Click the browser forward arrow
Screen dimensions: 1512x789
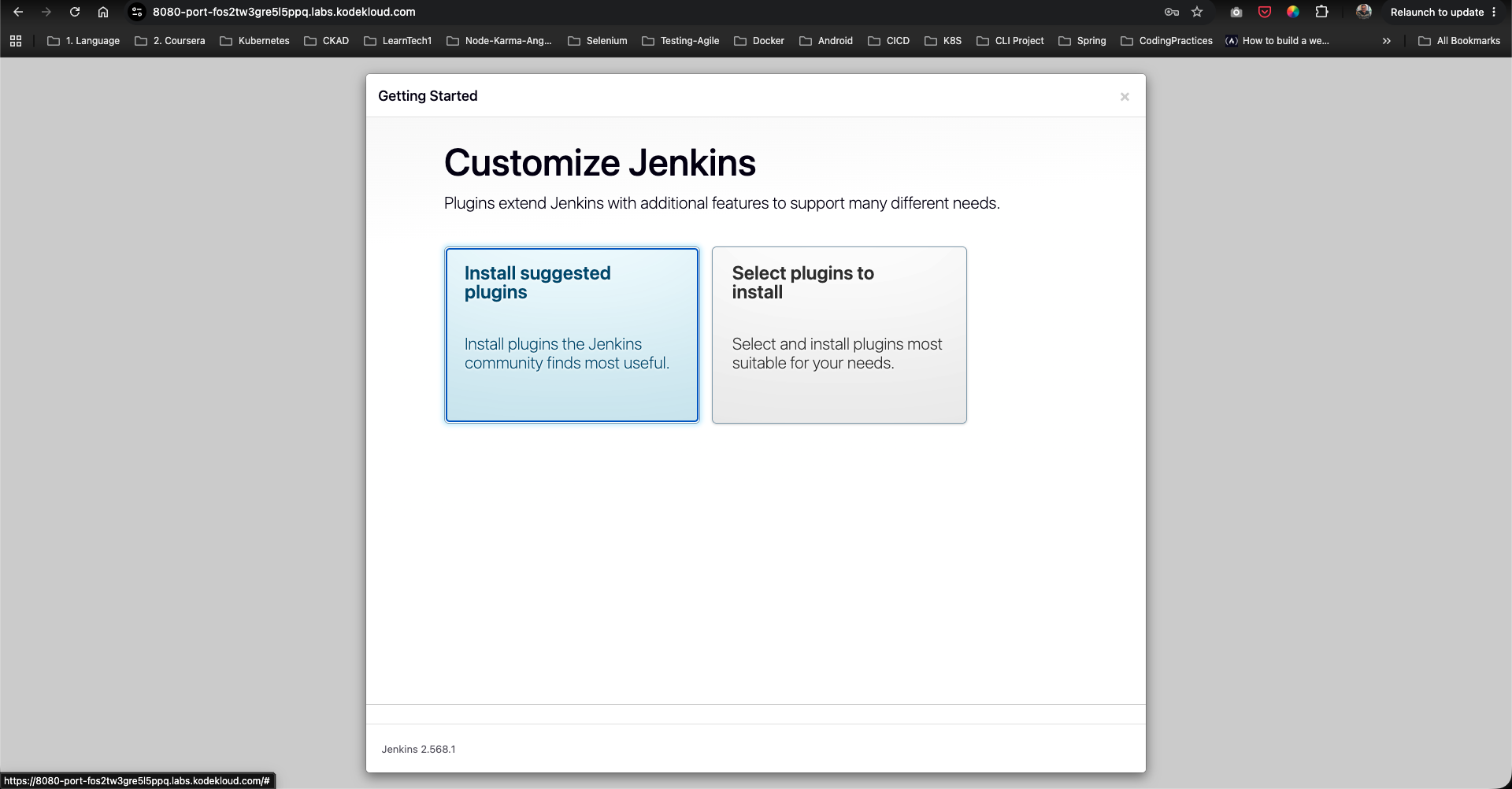pyautogui.click(x=46, y=12)
